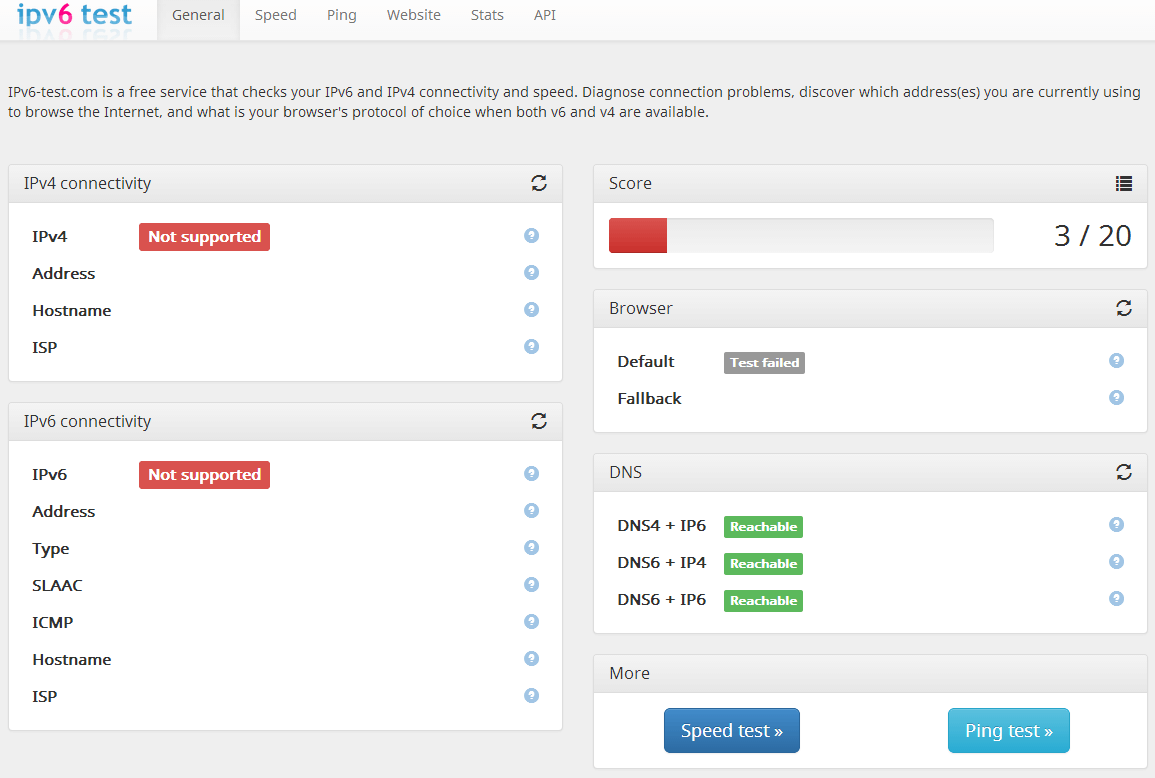Click the red score progress bar
Viewport: 1155px width, 778px height.
coord(638,236)
